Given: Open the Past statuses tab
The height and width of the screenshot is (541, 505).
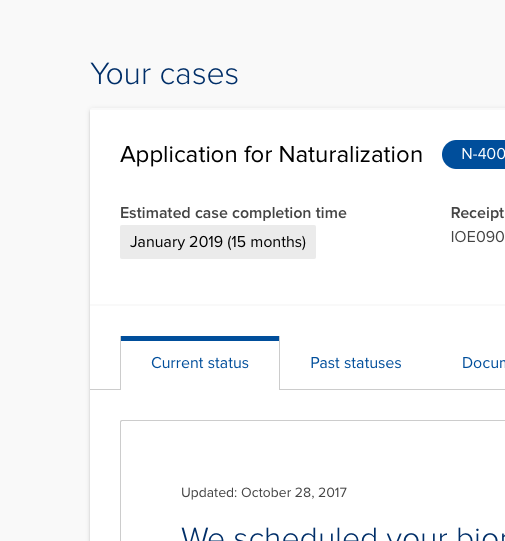Looking at the screenshot, I should (356, 363).
